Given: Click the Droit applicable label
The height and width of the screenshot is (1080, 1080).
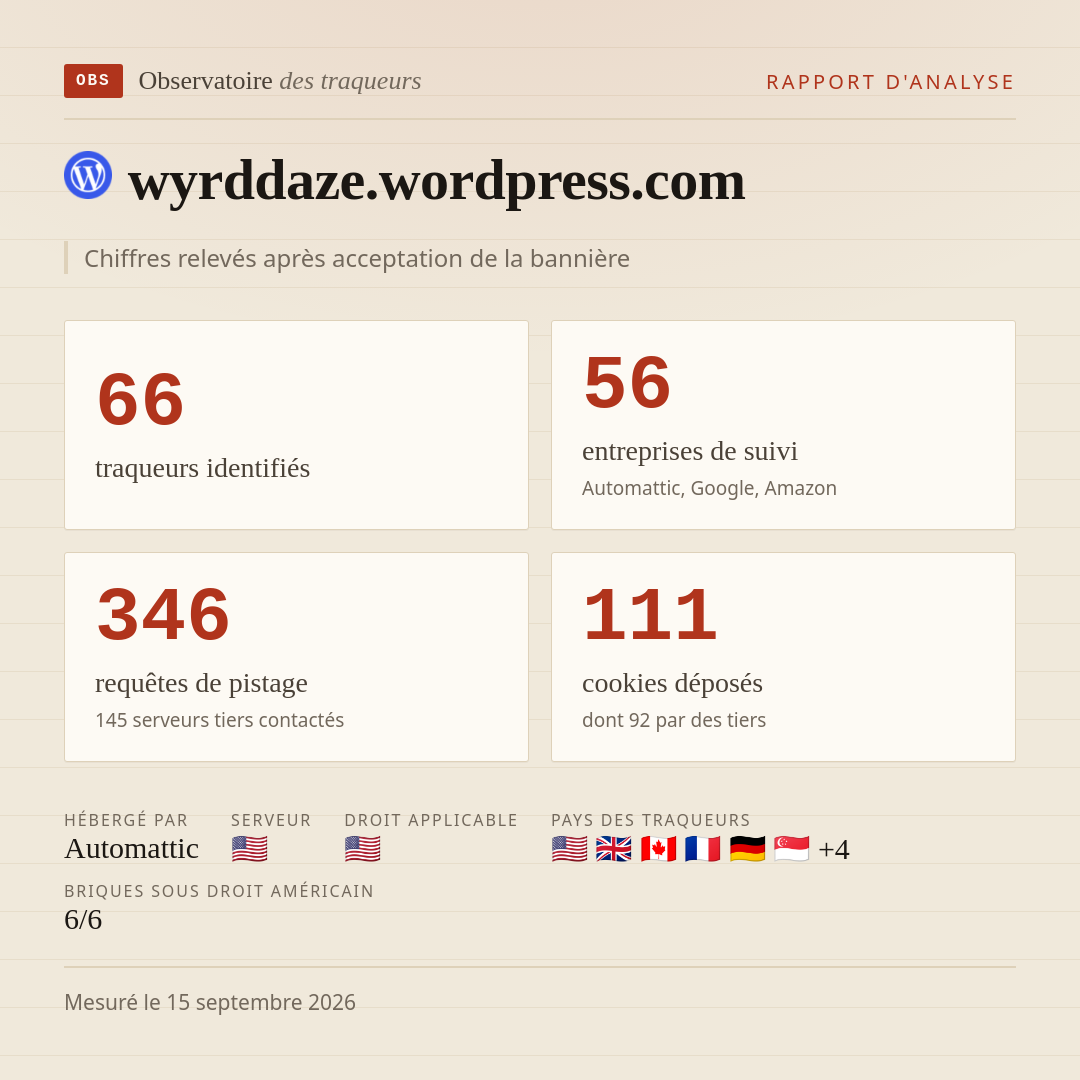Looking at the screenshot, I should [431, 820].
